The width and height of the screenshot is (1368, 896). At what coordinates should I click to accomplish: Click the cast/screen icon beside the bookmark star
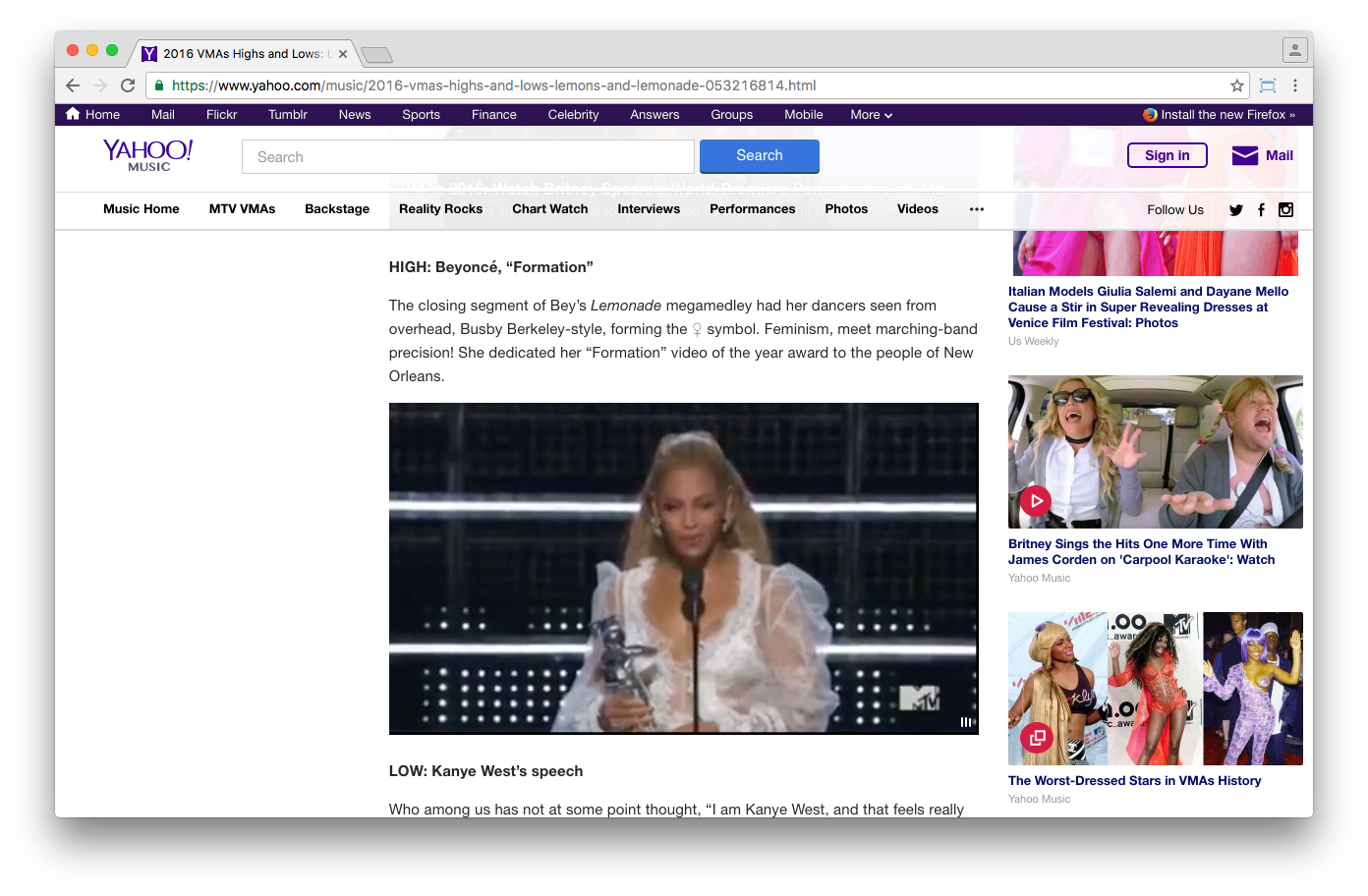(1268, 85)
